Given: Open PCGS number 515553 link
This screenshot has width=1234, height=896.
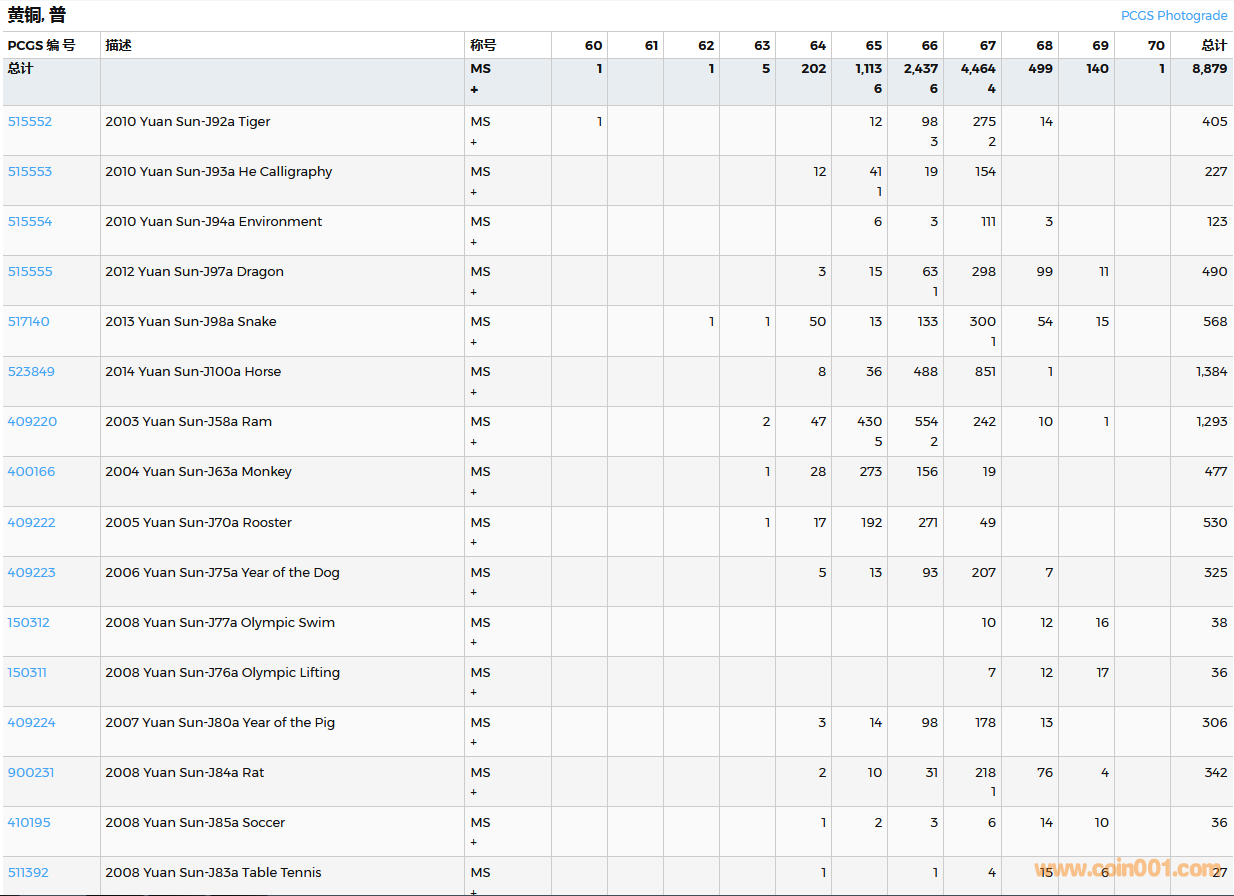Looking at the screenshot, I should 30,172.
